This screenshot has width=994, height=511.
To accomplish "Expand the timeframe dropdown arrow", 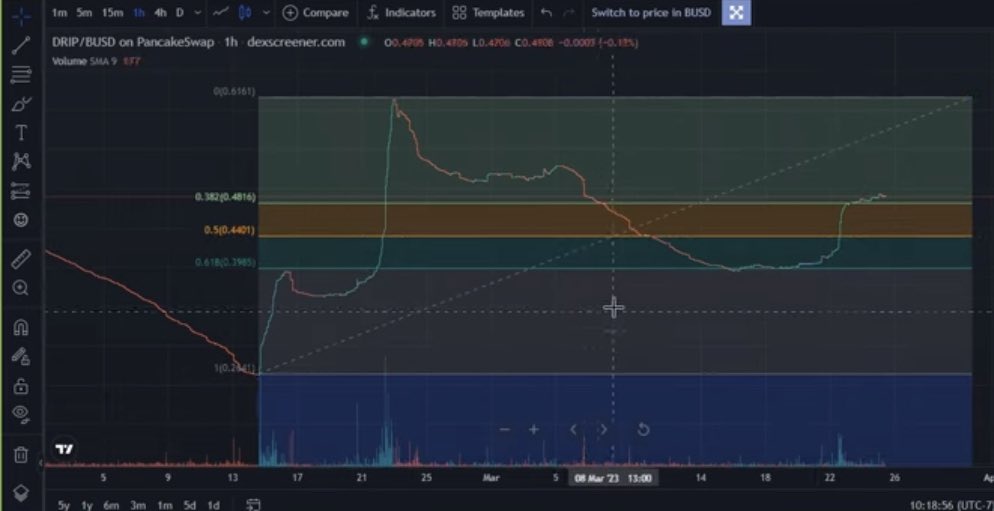I will click(197, 13).
